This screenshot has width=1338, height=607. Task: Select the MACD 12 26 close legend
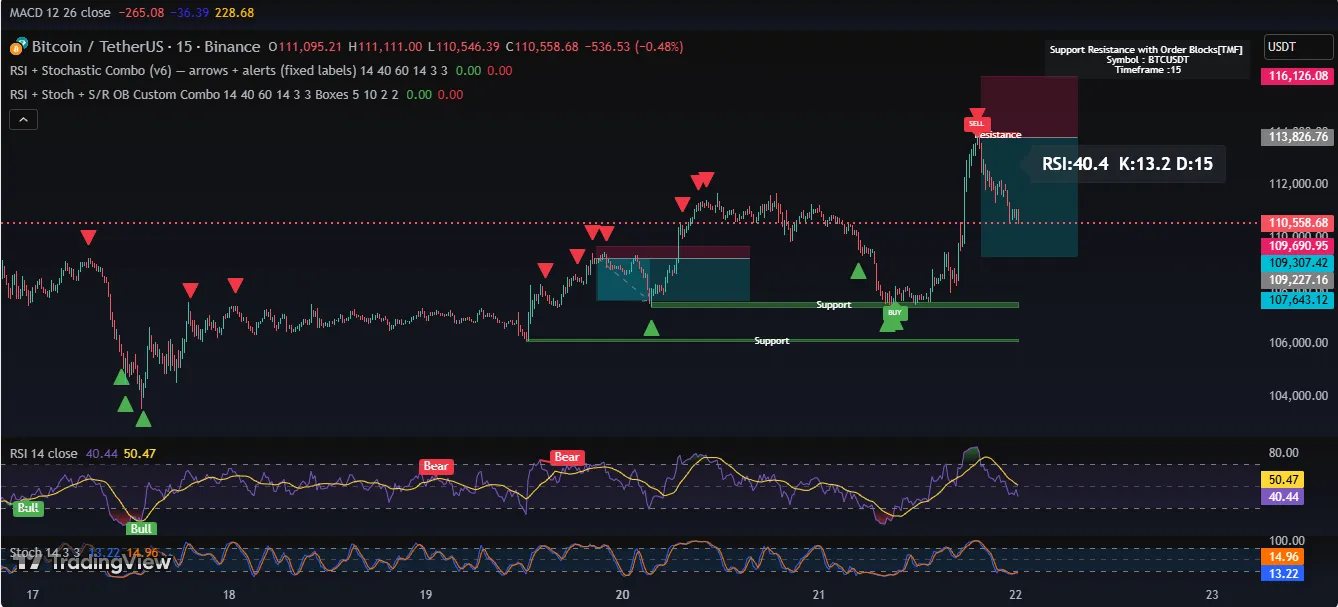pyautogui.click(x=60, y=12)
